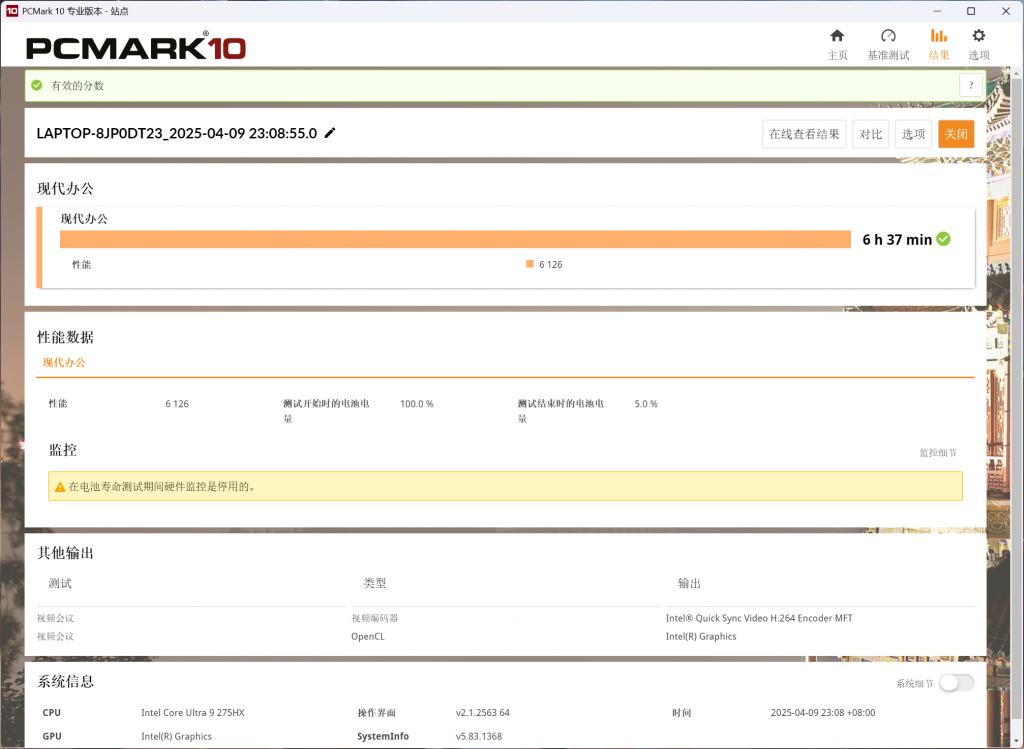This screenshot has height=749, width=1024.
Task: Click the orange legend square next to 6 126
Action: click(x=530, y=264)
